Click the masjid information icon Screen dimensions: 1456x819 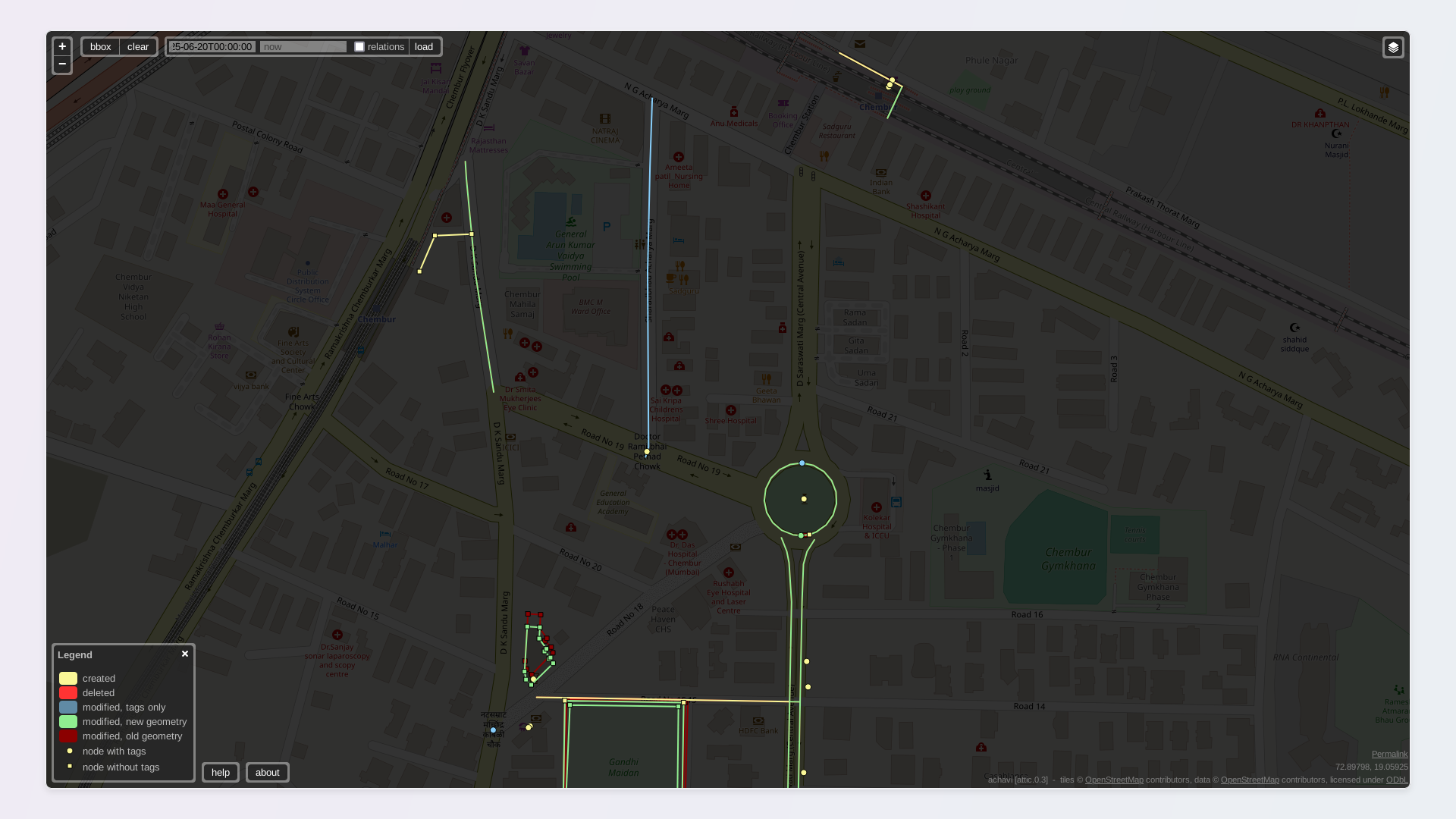pos(987,475)
